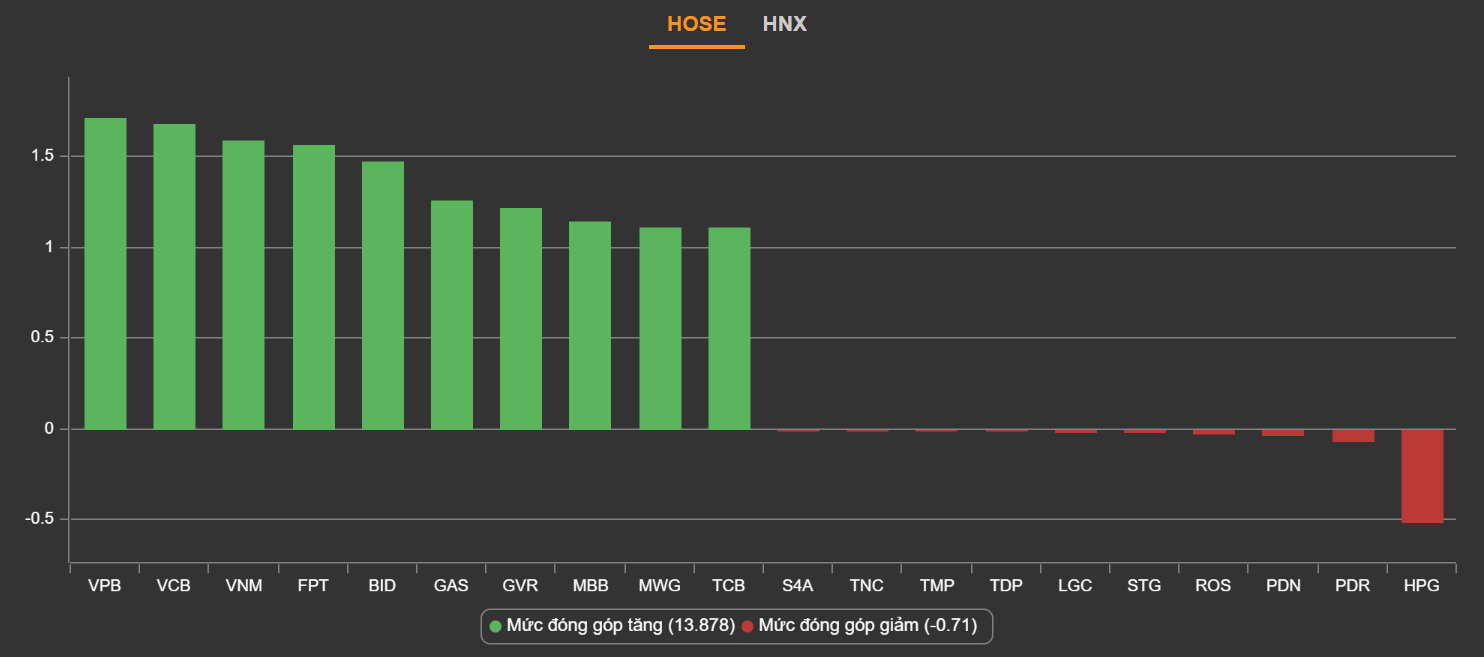Select the VNM bar in chart
This screenshot has height=657, width=1484.
coord(243,284)
